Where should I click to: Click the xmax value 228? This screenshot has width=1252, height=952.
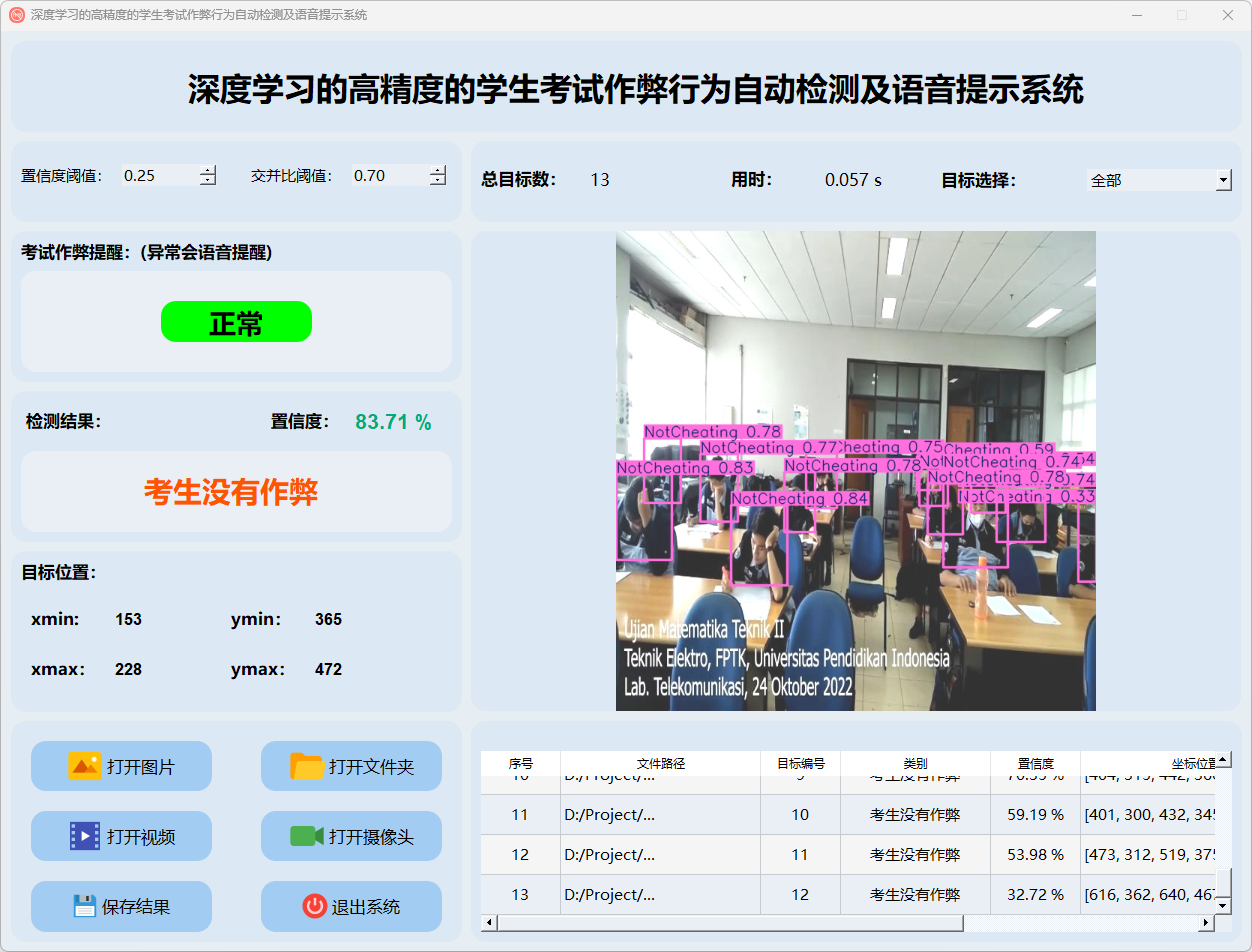(x=129, y=670)
